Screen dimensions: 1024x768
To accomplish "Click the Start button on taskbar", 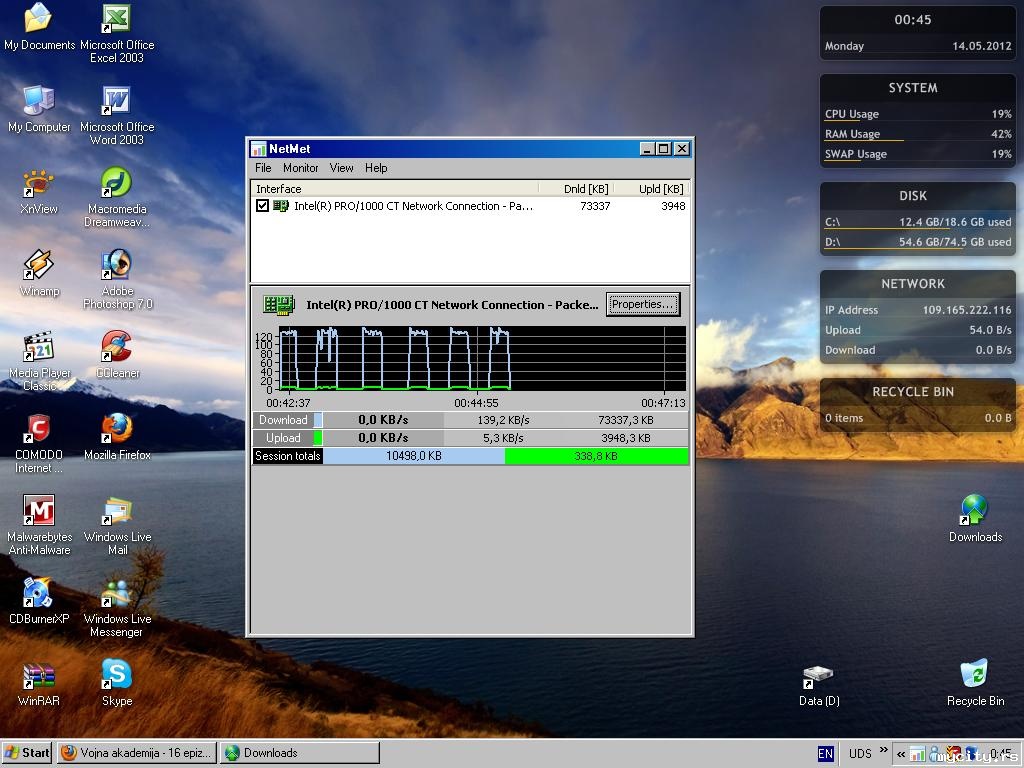I will tap(27, 753).
